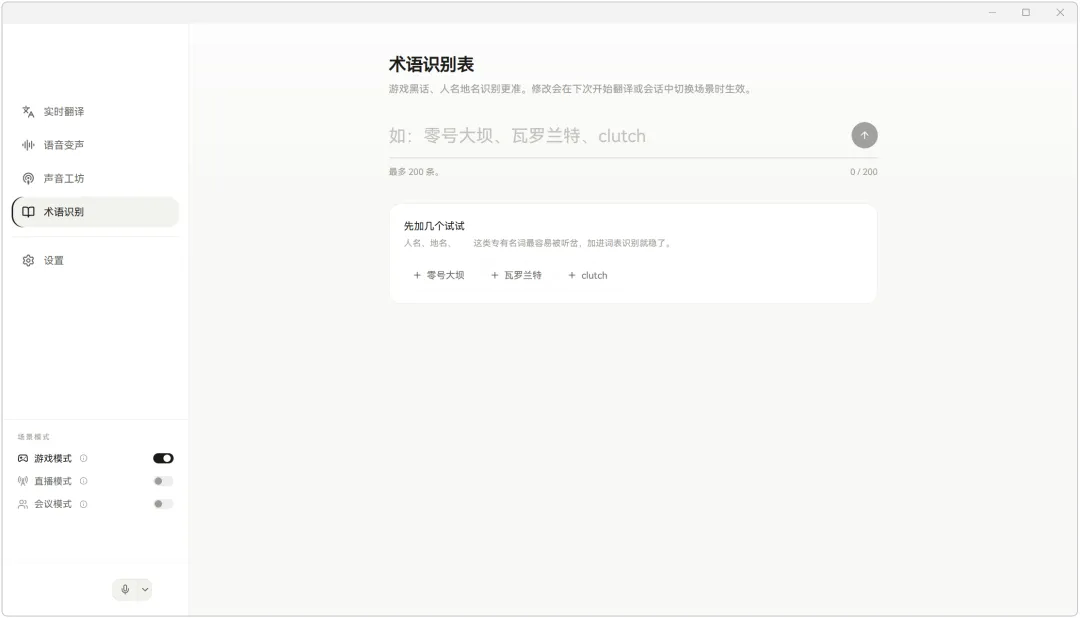Open the 实时翻译 page
Image resolution: width=1080 pixels, height=618 pixels.
[95, 112]
